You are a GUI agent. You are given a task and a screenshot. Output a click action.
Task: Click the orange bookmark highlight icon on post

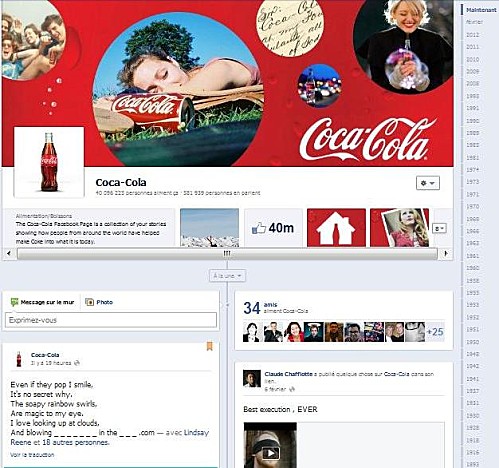[209, 346]
